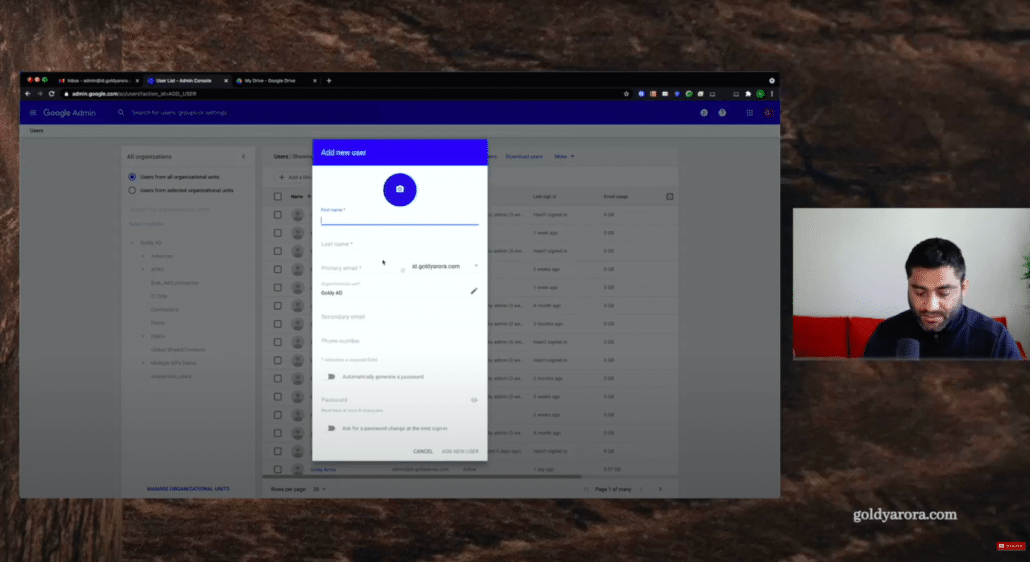The image size is (1030, 562).
Task: Click the Users breadcrumb
Action: 36,131
